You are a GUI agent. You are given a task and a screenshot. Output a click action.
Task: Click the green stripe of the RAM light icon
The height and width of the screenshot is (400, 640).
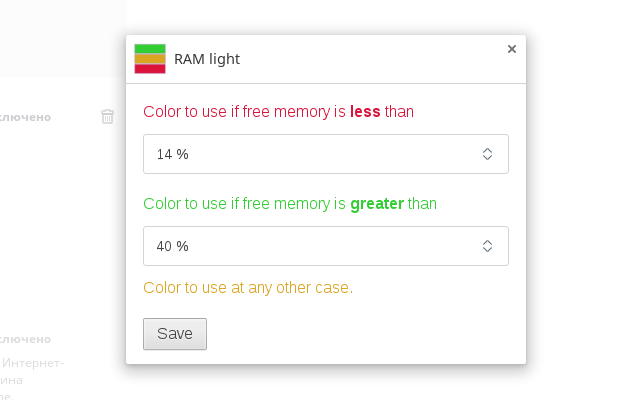point(150,49)
